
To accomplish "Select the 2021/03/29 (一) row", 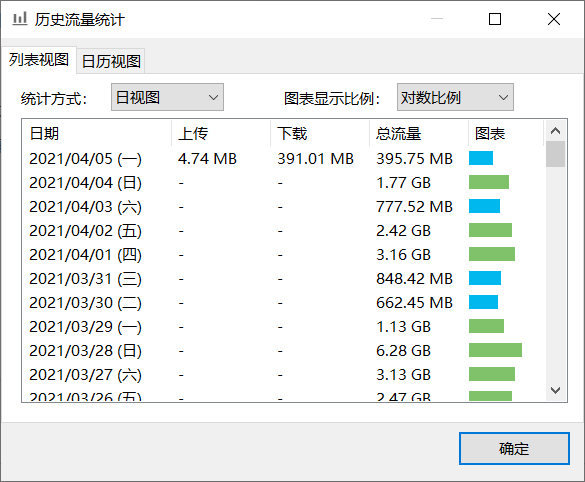I will click(284, 326).
